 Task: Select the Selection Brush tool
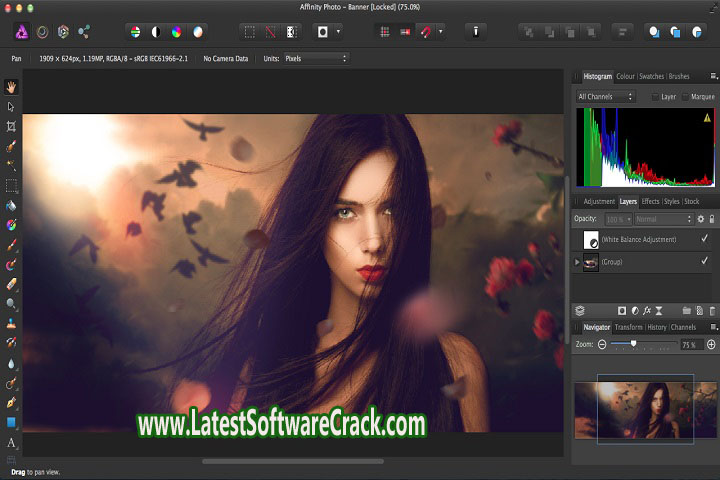pos(11,146)
